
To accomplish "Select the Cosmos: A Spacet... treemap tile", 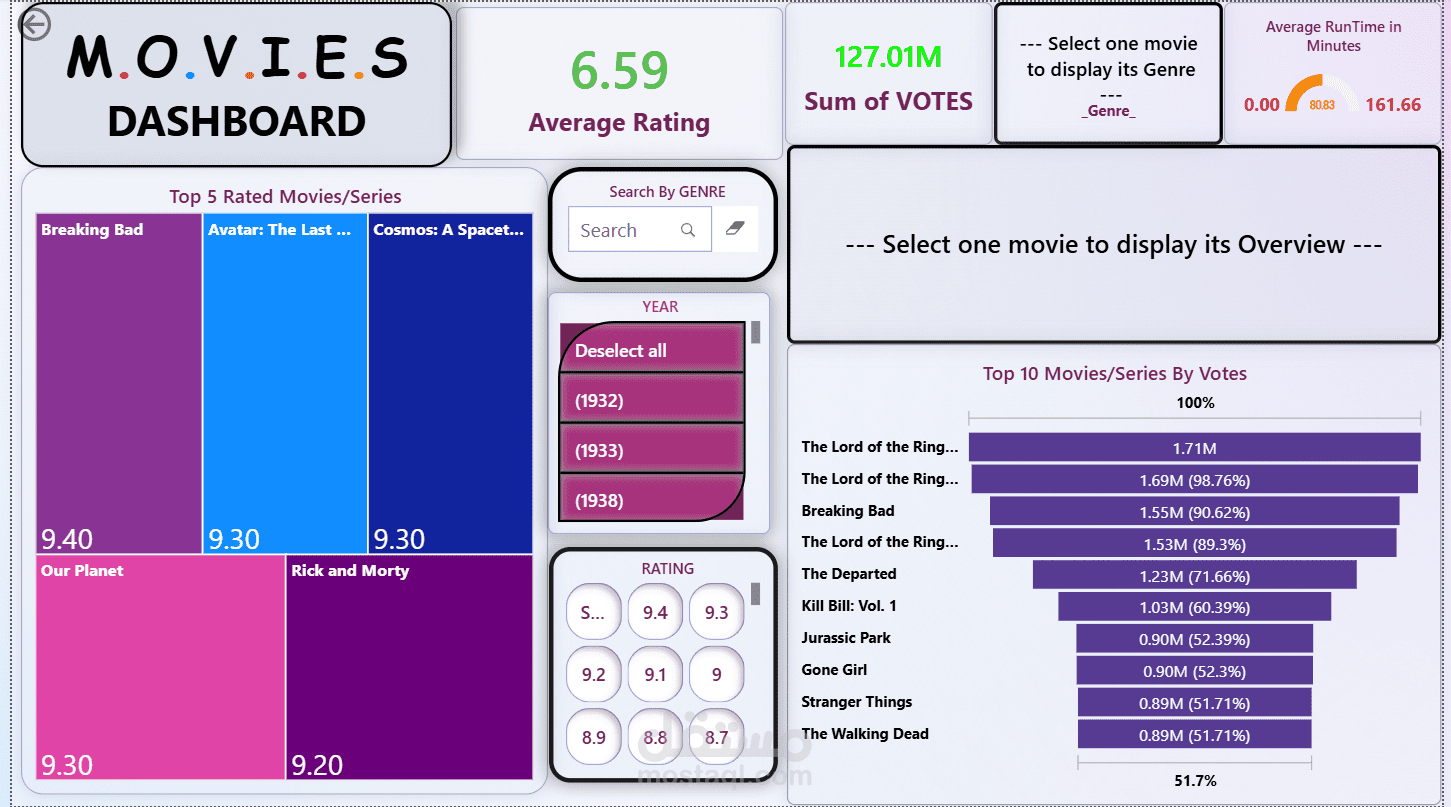I will 450,383.
